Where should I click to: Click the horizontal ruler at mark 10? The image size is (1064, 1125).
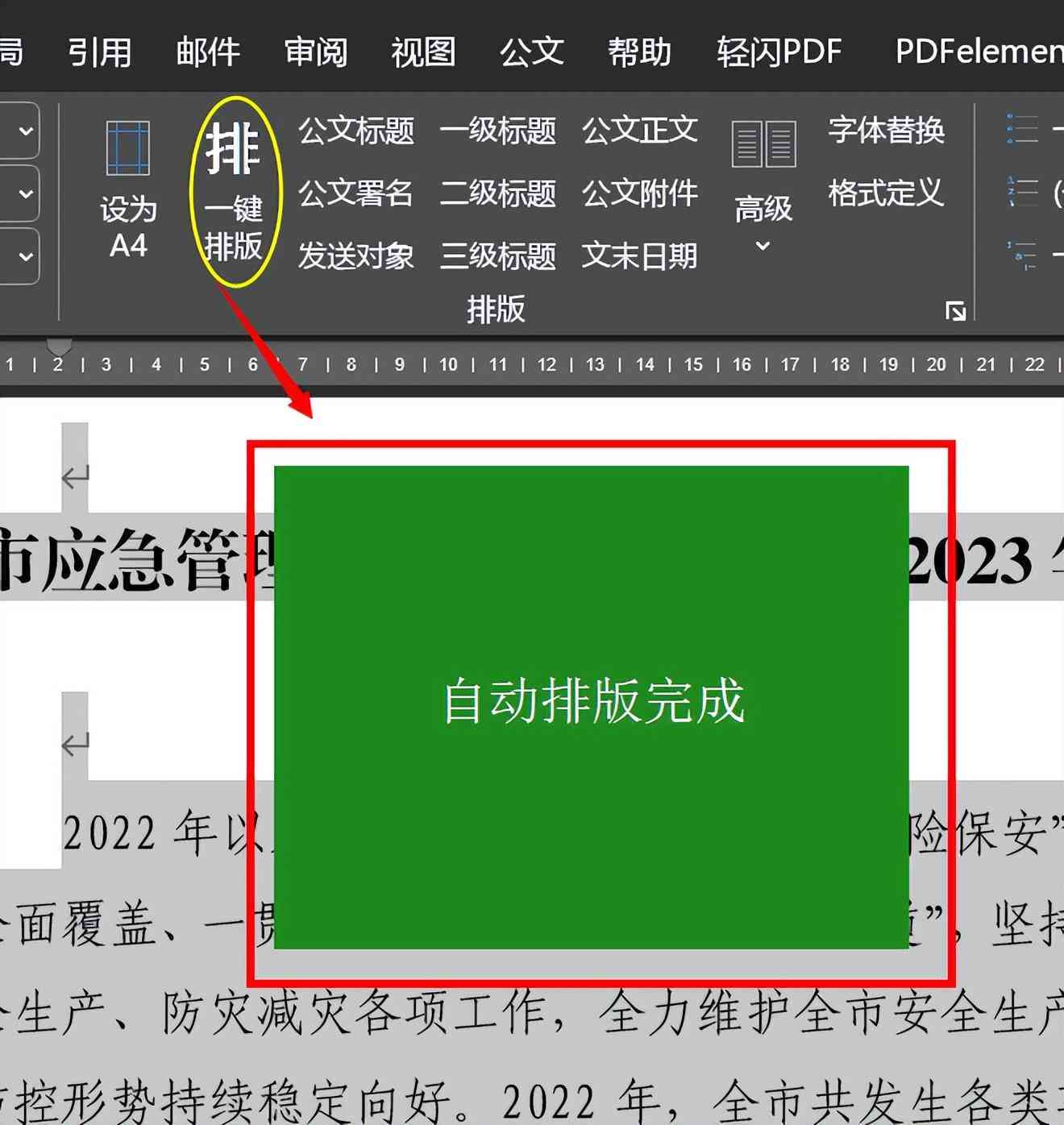(x=448, y=364)
